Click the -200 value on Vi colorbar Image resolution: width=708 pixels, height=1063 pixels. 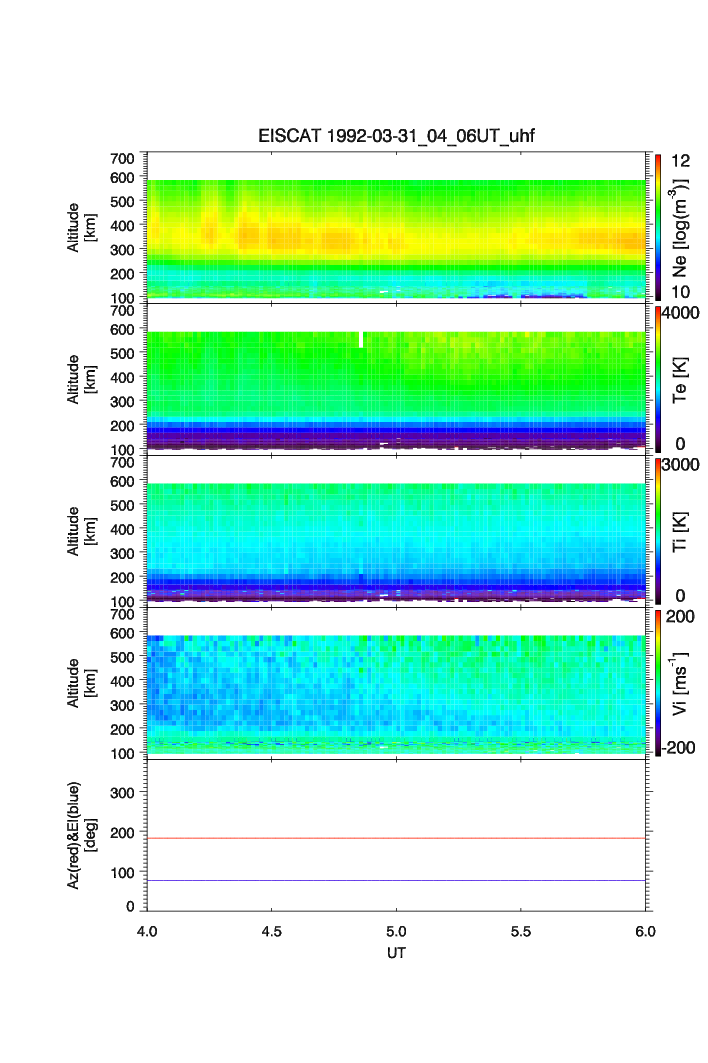point(679,748)
